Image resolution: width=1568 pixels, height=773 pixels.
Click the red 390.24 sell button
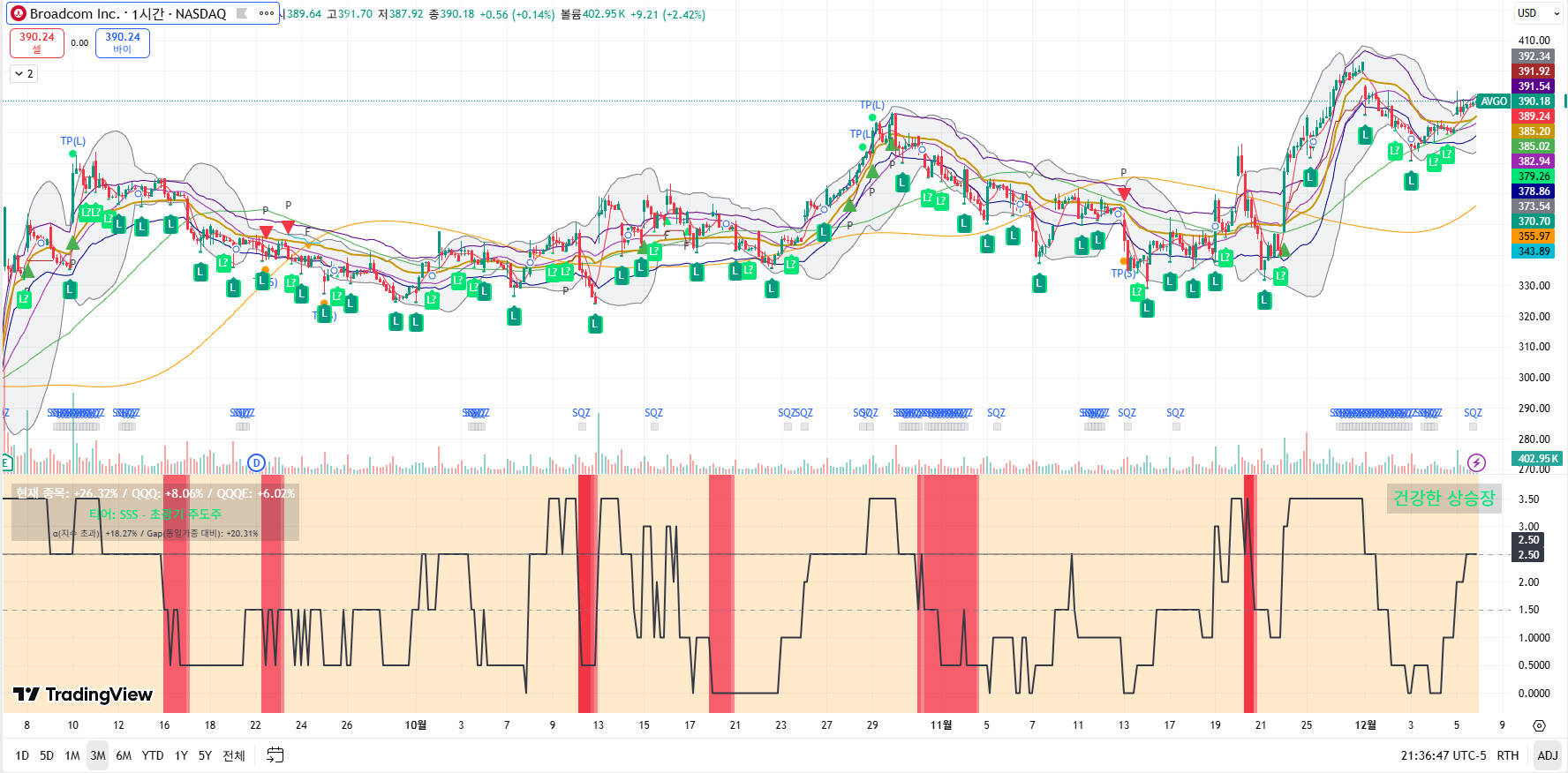coord(37,42)
